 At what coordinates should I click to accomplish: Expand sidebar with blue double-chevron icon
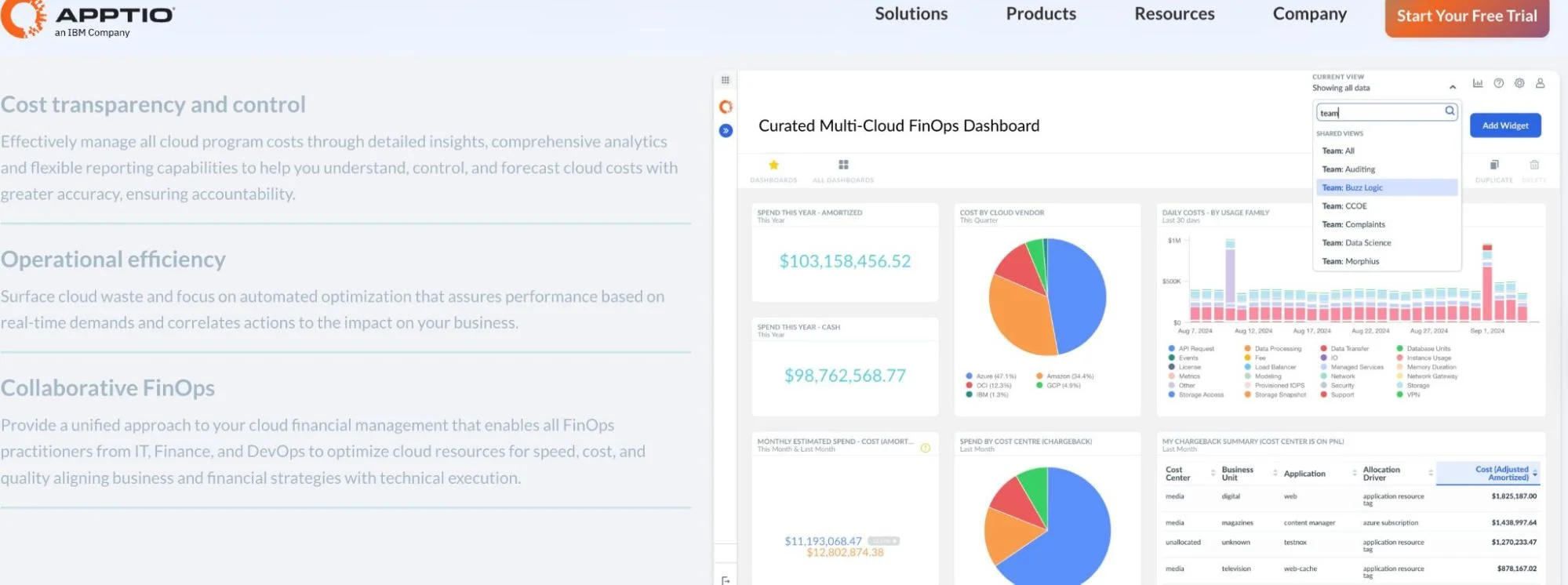726,131
